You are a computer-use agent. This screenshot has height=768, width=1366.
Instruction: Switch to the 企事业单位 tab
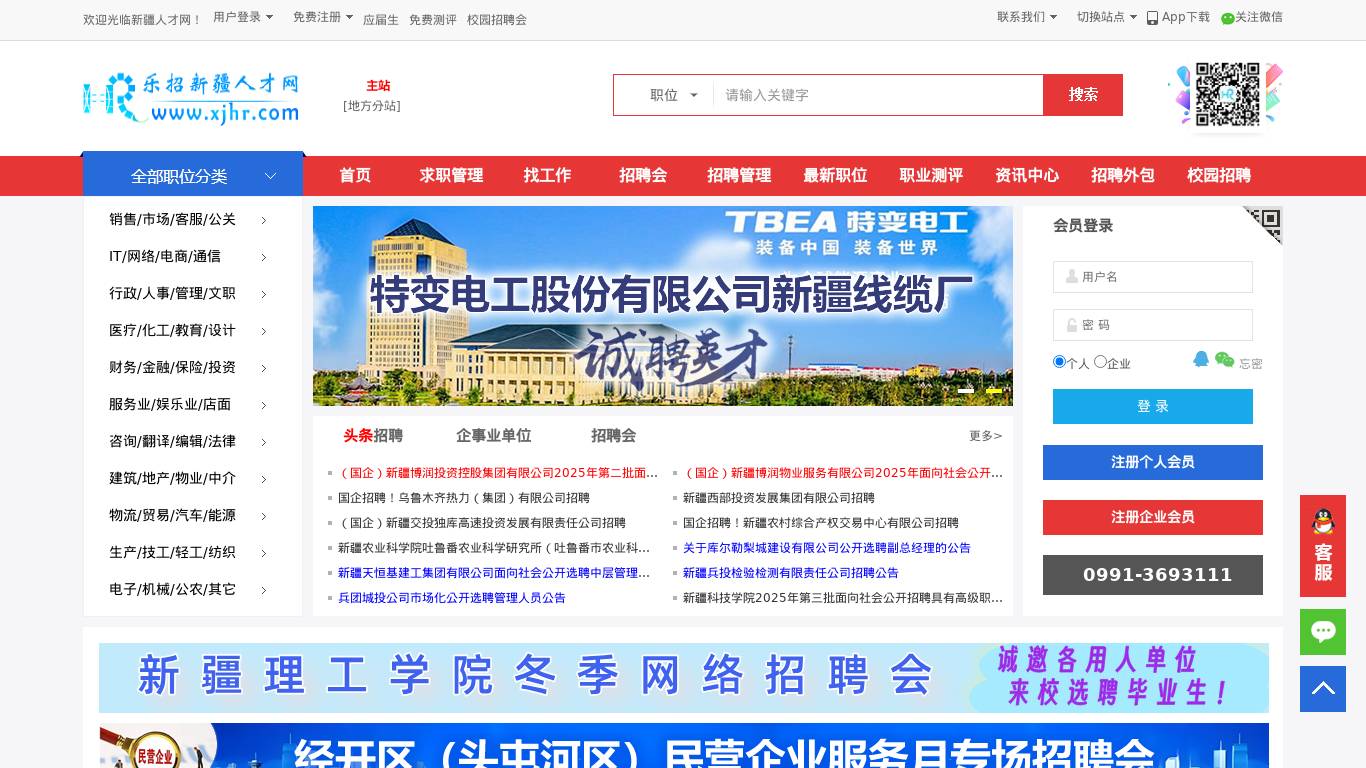pos(494,436)
